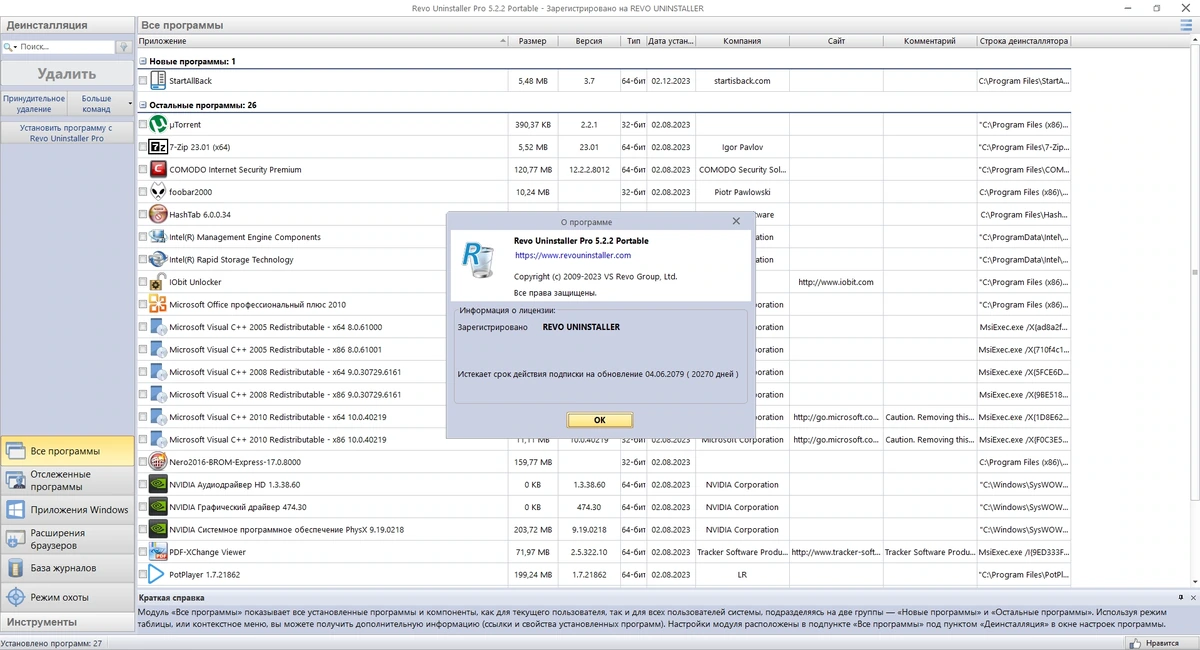This screenshot has width=1200, height=650.
Task: Tick the IObit Unlocker checkbox
Action: [x=143, y=283]
